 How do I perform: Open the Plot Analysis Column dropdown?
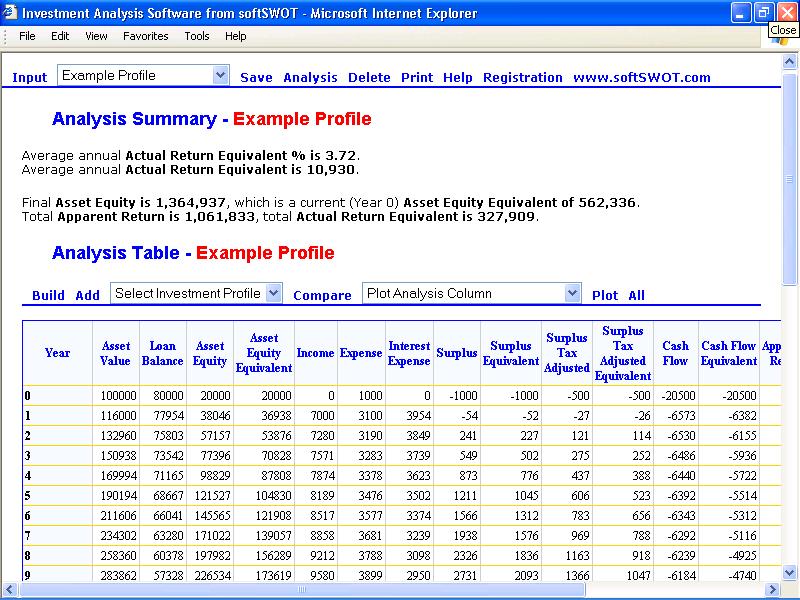(x=572, y=293)
